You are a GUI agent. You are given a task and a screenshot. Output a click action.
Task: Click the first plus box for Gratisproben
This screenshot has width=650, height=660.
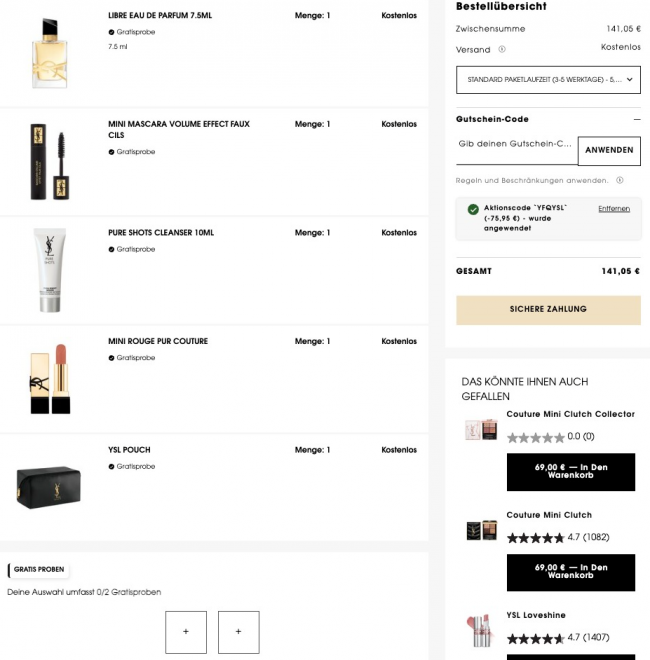(x=186, y=632)
